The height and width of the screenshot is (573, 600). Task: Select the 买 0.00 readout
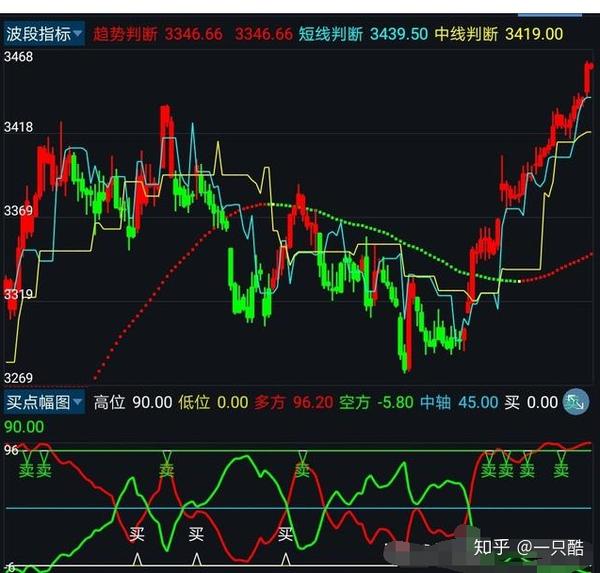531,402
